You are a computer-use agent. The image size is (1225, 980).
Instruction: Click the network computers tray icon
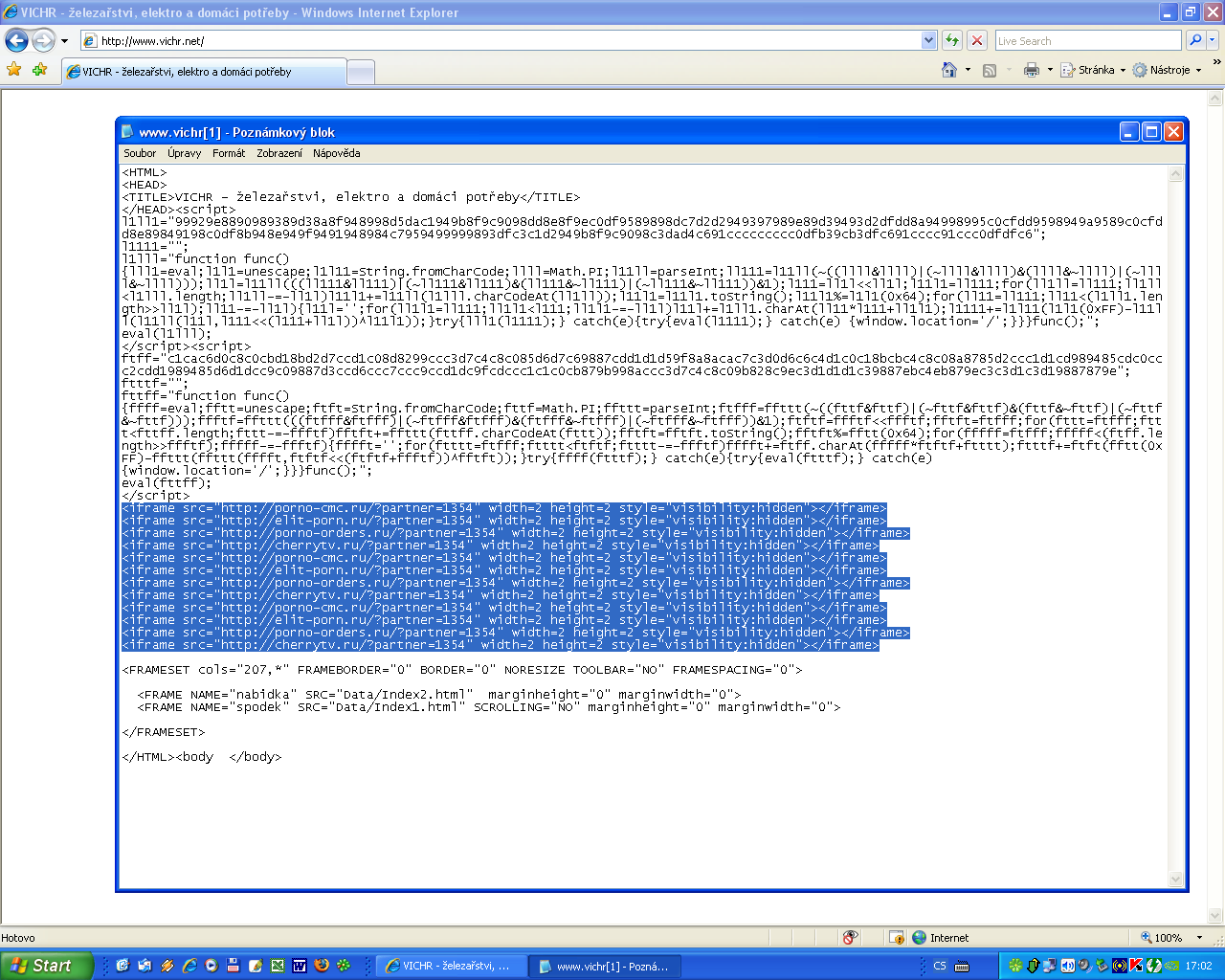pos(1050,966)
